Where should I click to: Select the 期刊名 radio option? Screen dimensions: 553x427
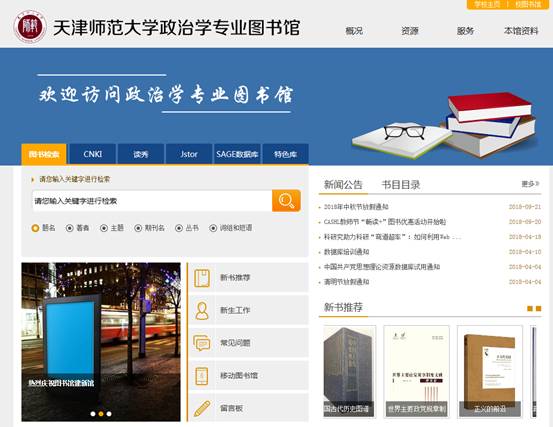click(138, 228)
